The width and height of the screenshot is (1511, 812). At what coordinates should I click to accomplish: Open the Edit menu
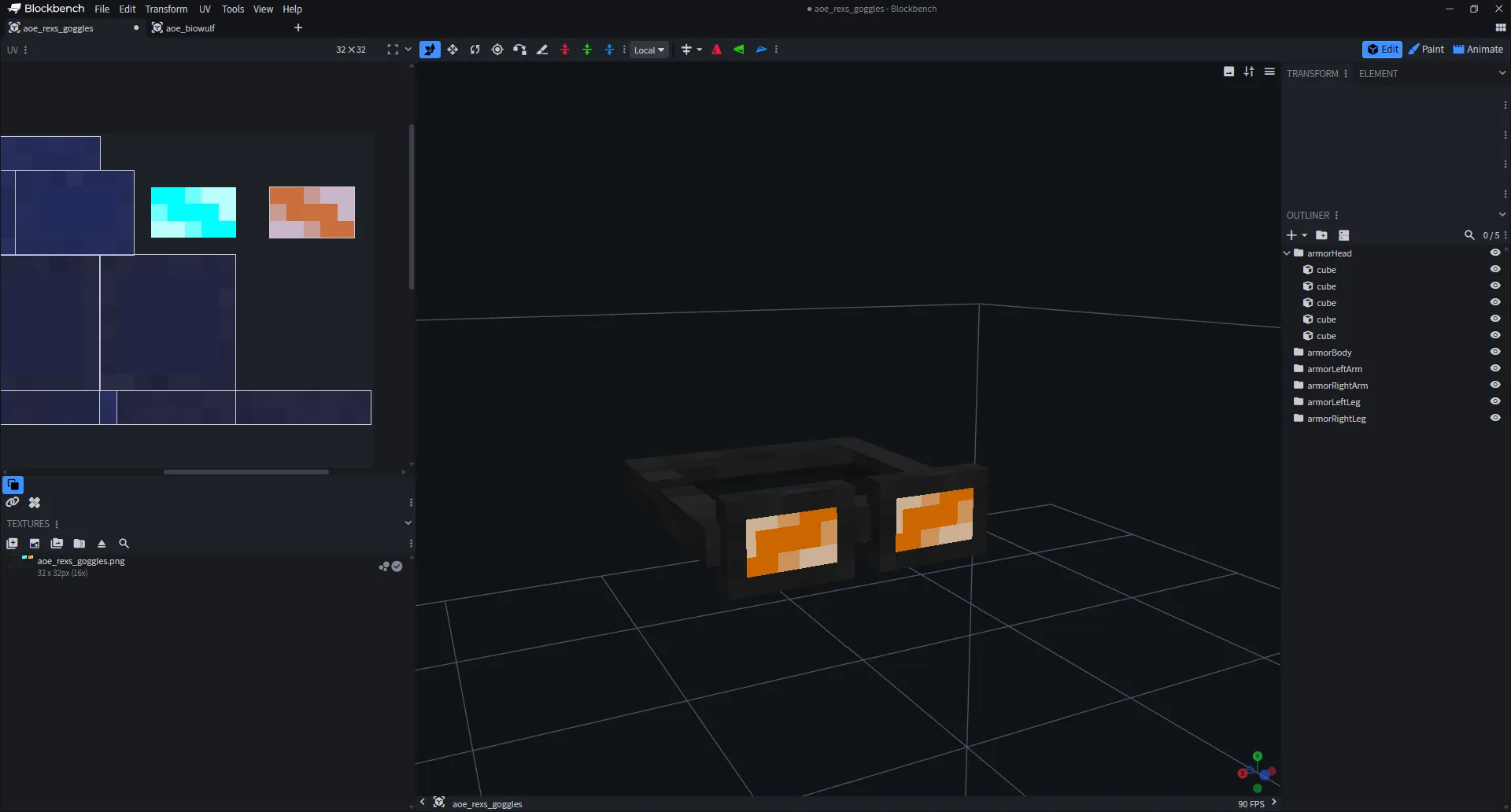pyautogui.click(x=127, y=9)
